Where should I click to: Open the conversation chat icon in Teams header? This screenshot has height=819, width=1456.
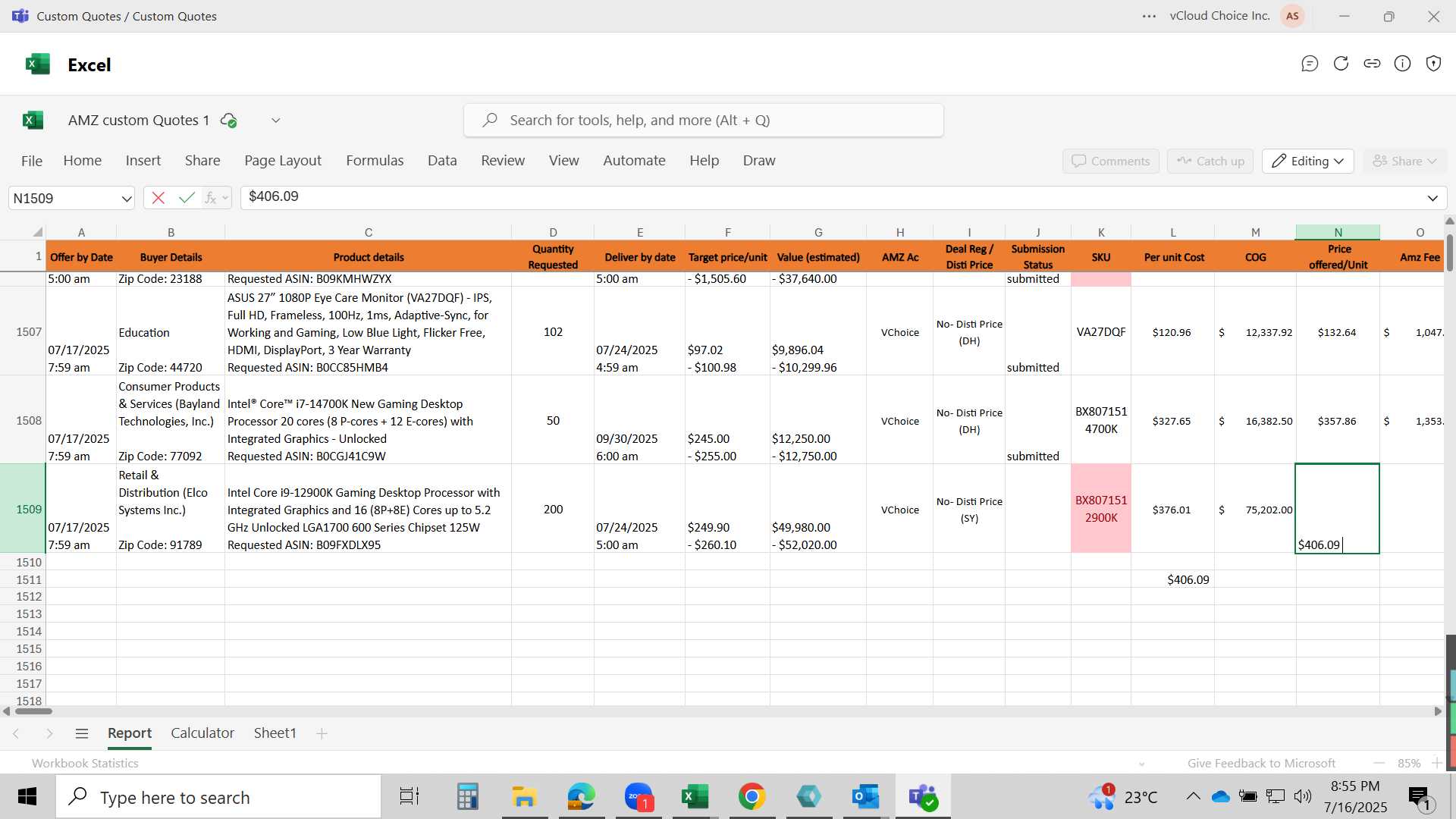tap(1310, 64)
